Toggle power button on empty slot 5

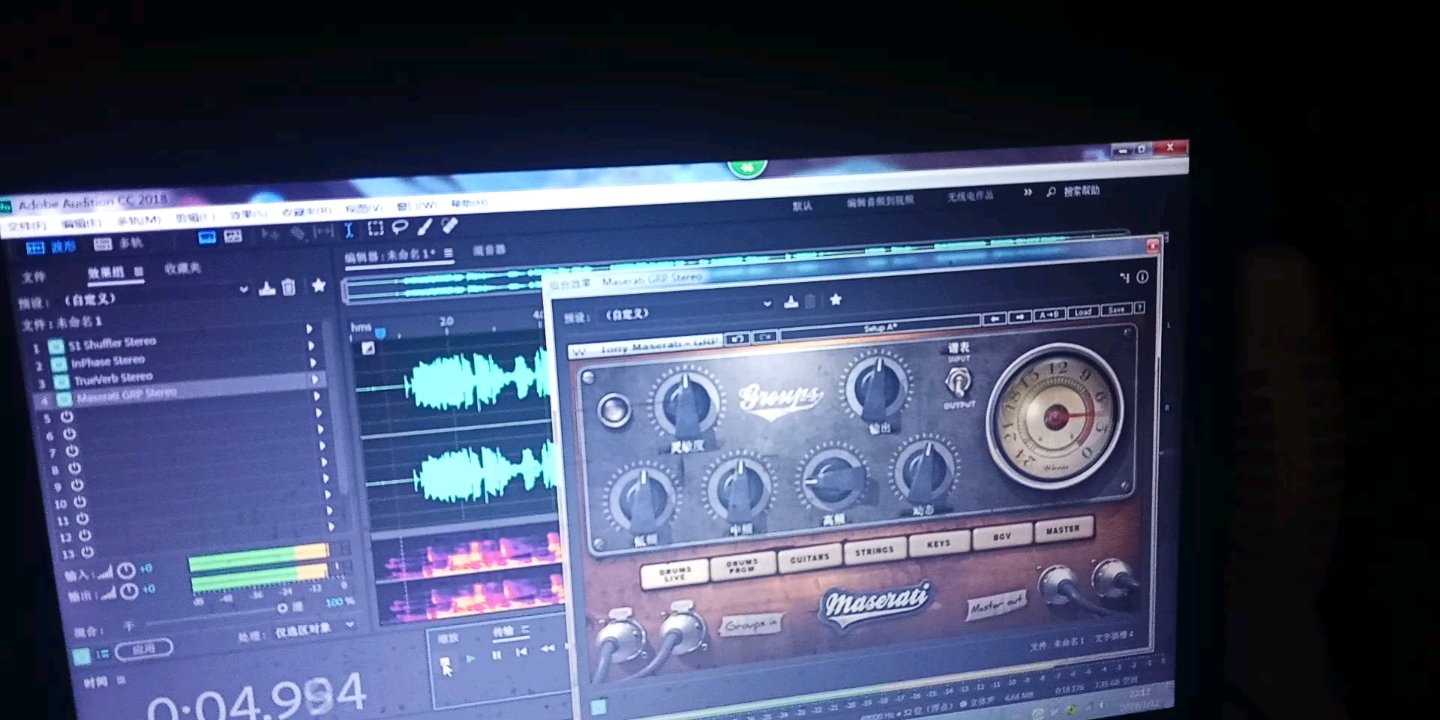(67, 418)
